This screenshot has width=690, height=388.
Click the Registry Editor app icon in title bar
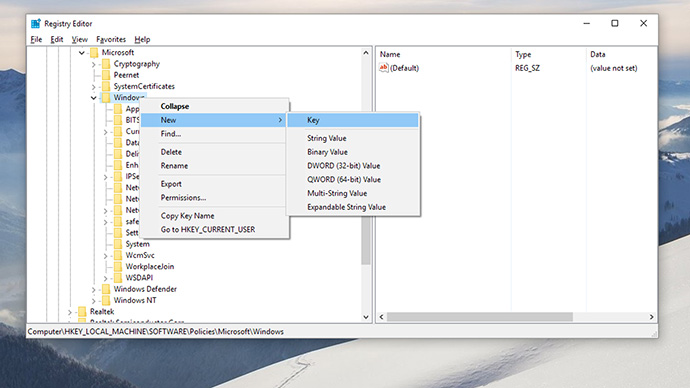36,23
